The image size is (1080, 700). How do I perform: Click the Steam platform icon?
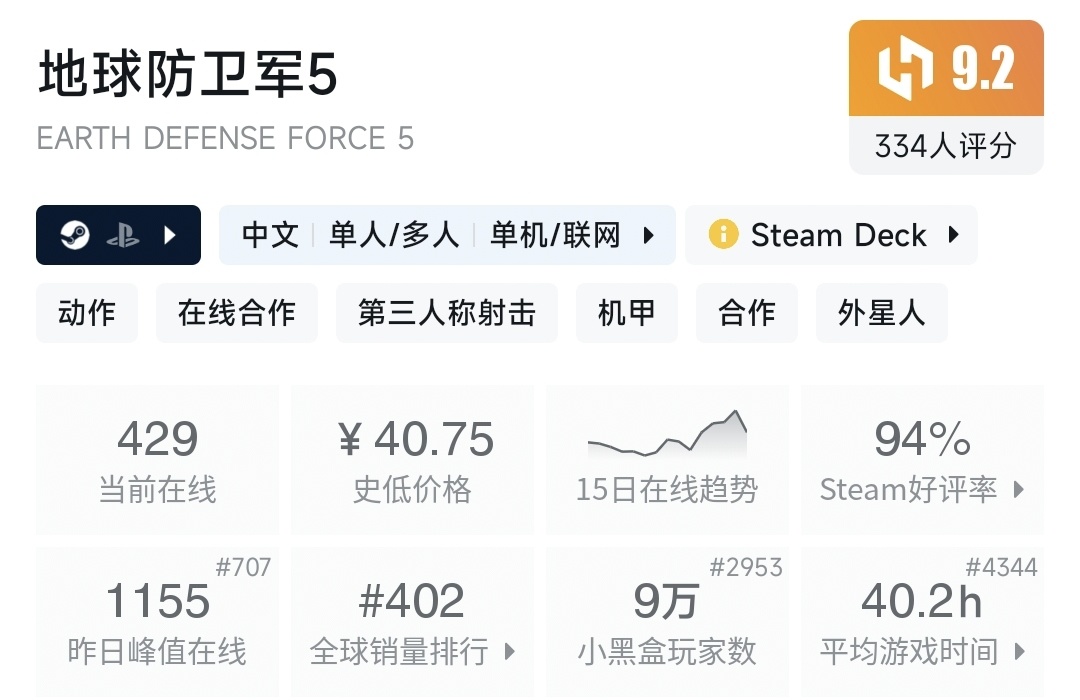(x=75, y=235)
